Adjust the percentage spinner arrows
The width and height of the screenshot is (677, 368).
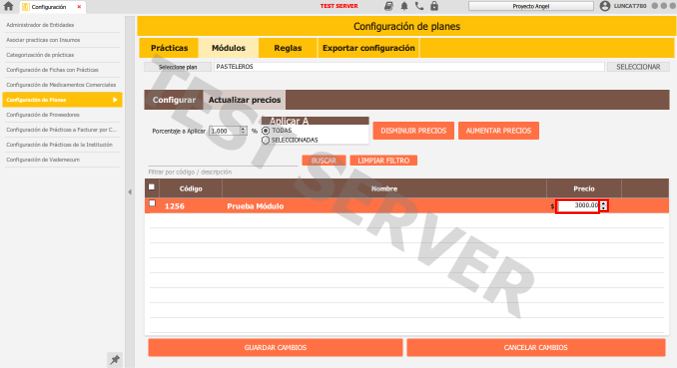pos(243,131)
